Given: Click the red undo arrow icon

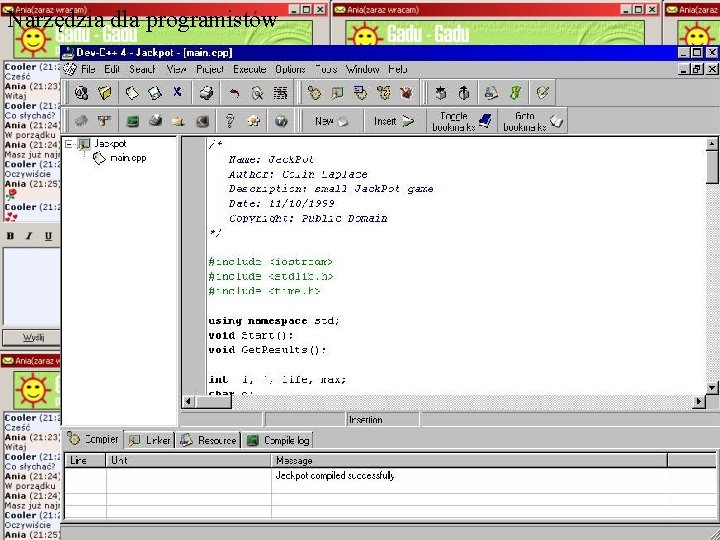Looking at the screenshot, I should (x=234, y=93).
